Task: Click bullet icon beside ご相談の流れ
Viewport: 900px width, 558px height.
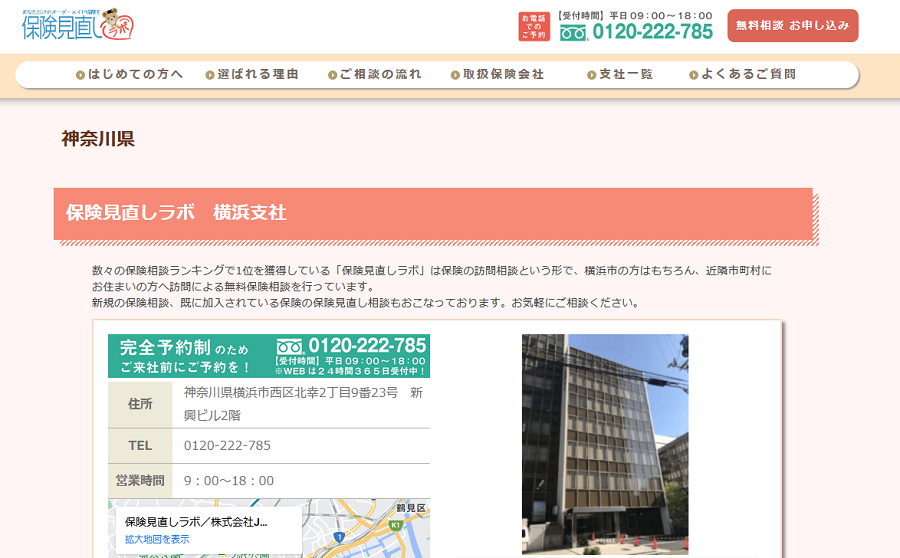Action: (x=332, y=75)
